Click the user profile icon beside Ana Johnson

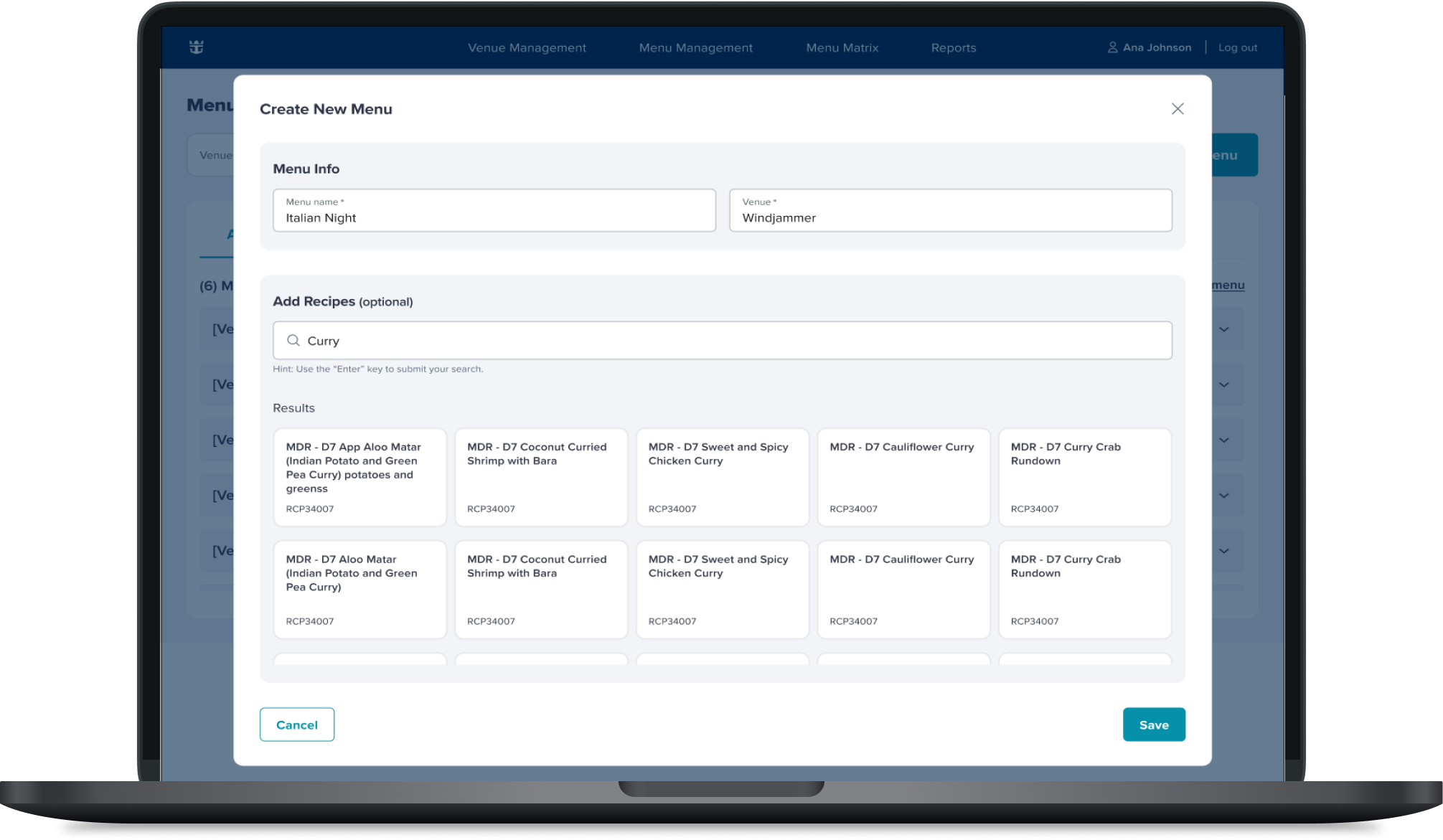coord(1112,47)
